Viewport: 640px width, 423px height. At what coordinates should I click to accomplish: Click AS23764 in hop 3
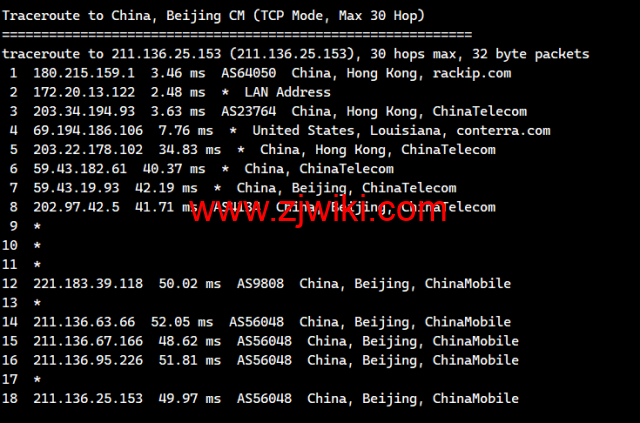tap(249, 111)
